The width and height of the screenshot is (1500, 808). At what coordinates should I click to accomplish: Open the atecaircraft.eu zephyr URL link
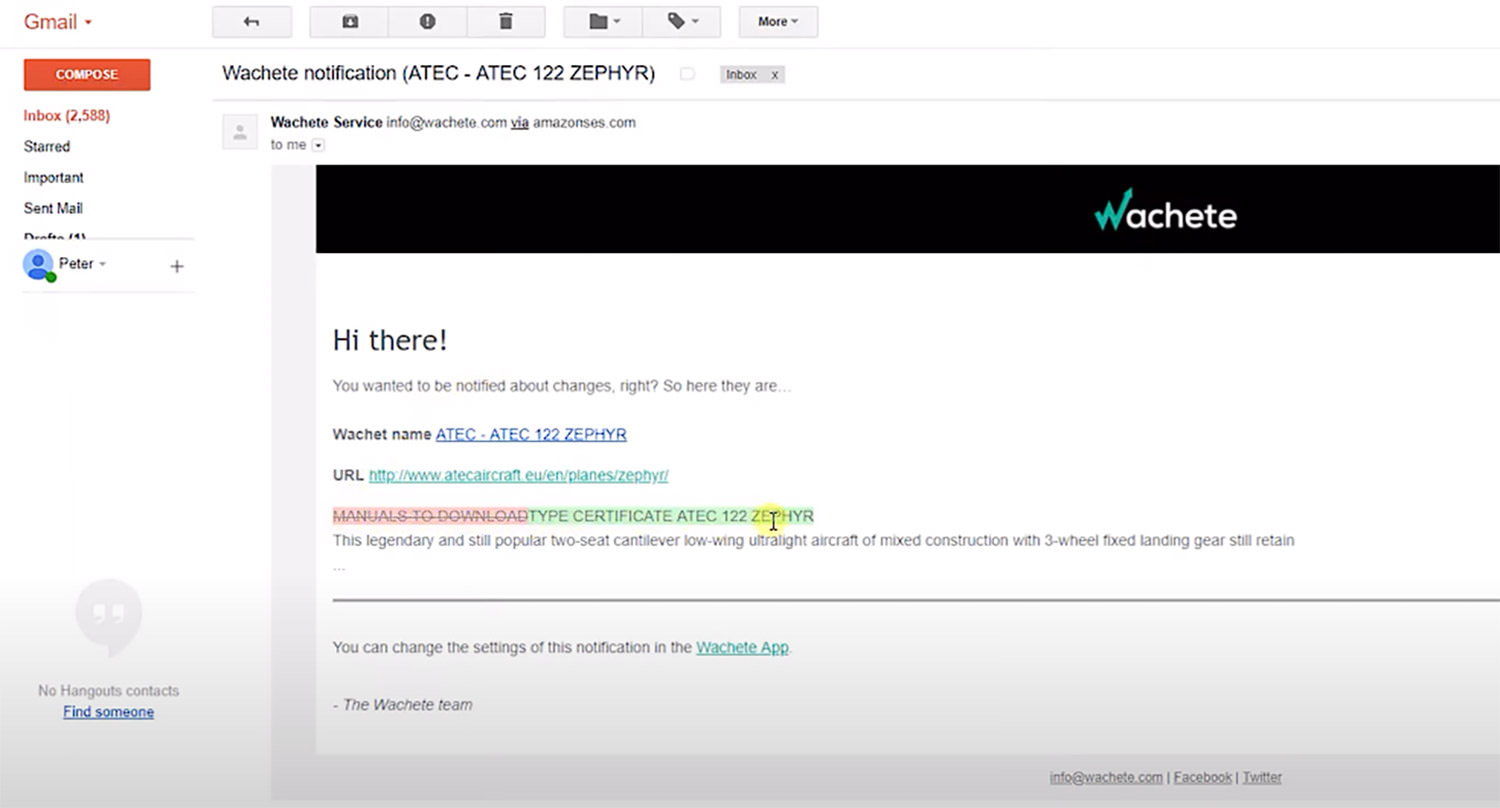(518, 475)
